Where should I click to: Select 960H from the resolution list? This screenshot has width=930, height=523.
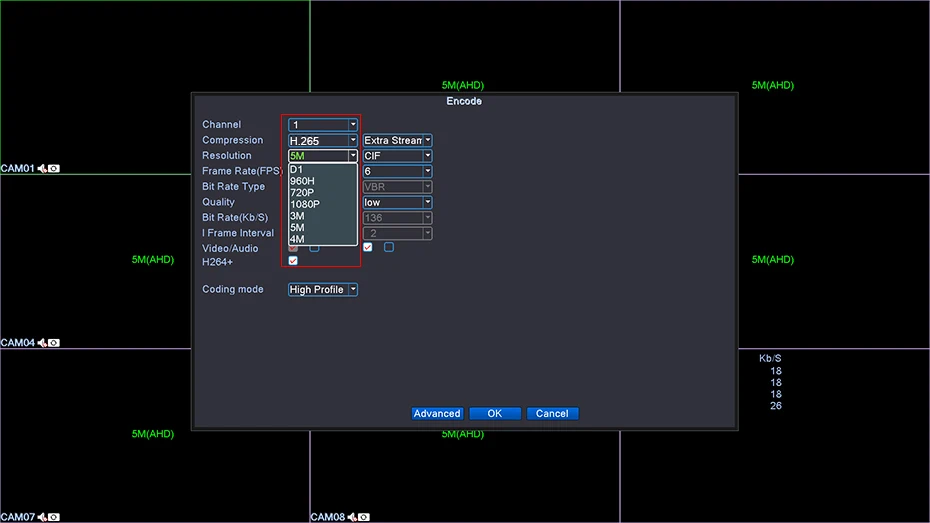point(323,181)
